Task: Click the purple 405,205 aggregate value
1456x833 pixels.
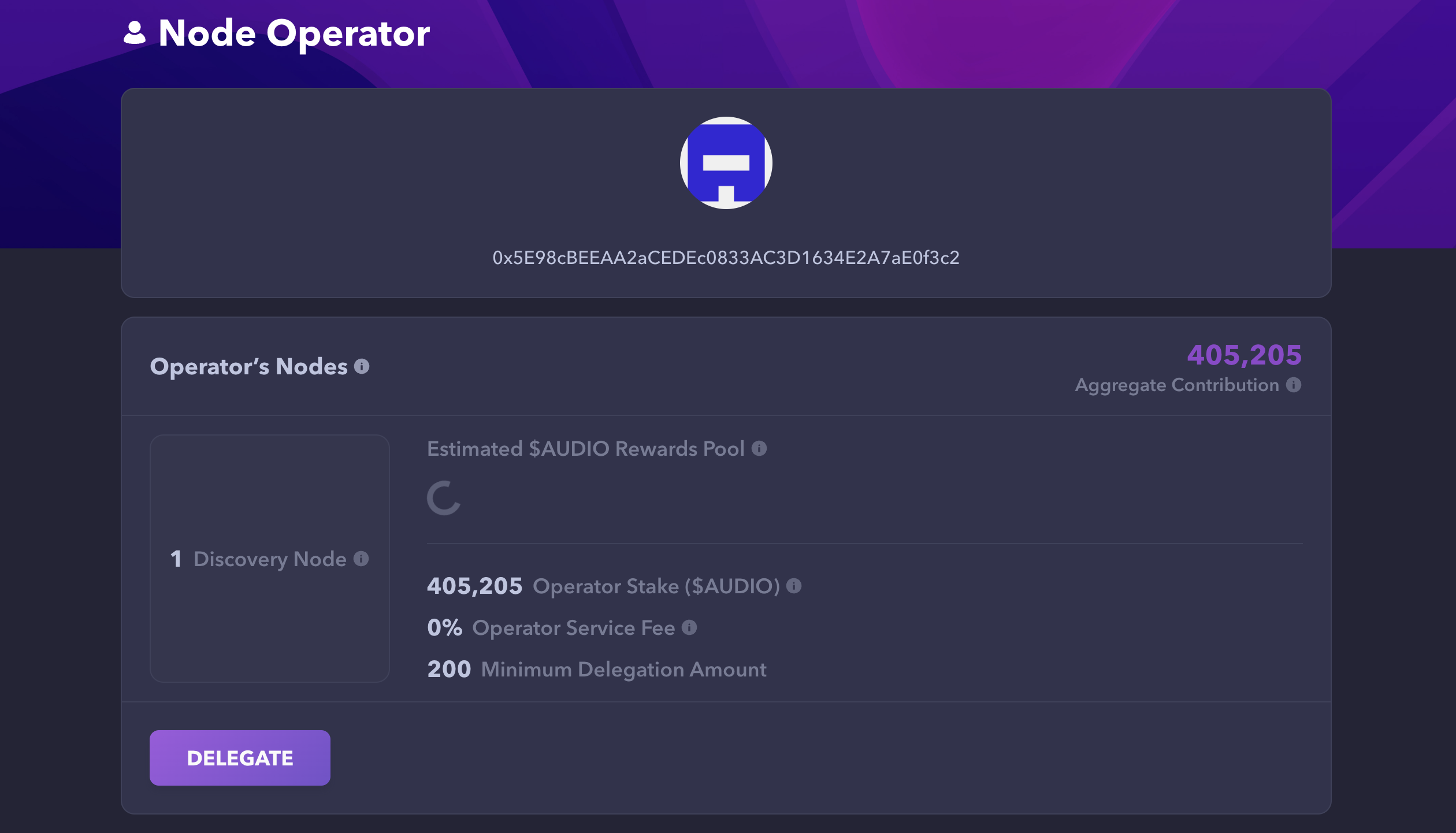Action: pyautogui.click(x=1244, y=355)
